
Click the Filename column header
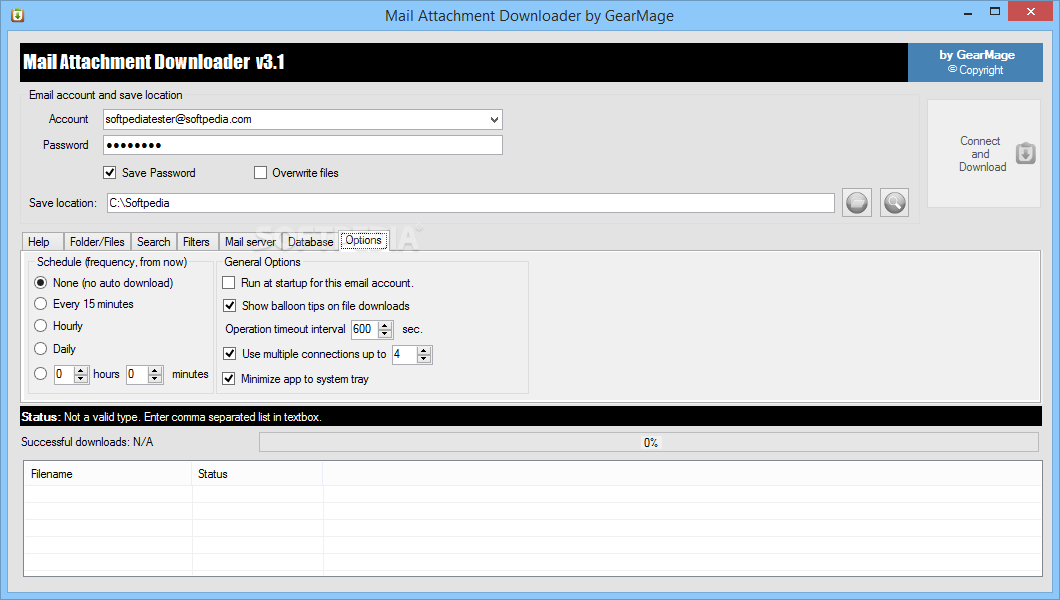[108, 474]
